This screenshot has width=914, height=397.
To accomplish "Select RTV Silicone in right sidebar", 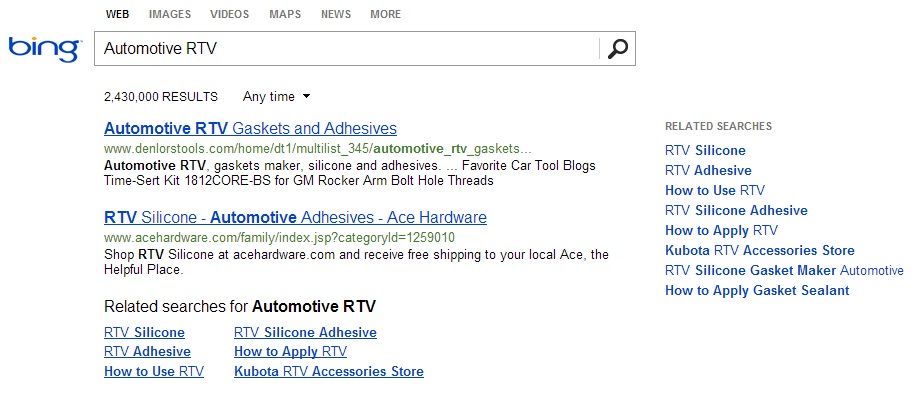I will (x=705, y=150).
